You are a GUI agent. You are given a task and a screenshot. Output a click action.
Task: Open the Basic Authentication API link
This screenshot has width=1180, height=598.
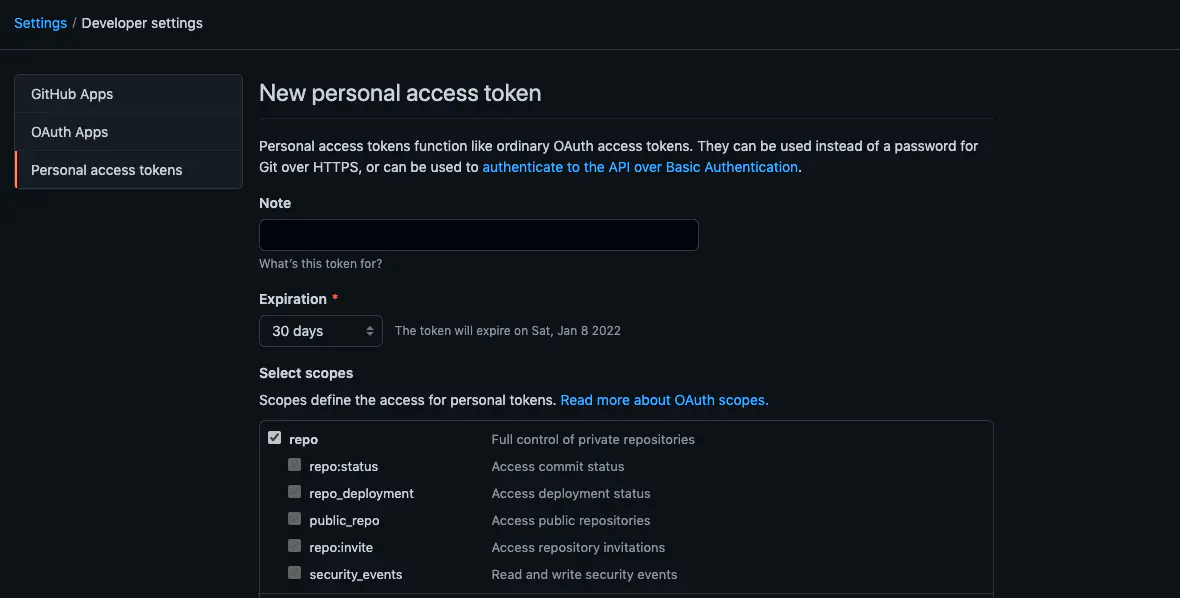pyautogui.click(x=640, y=167)
